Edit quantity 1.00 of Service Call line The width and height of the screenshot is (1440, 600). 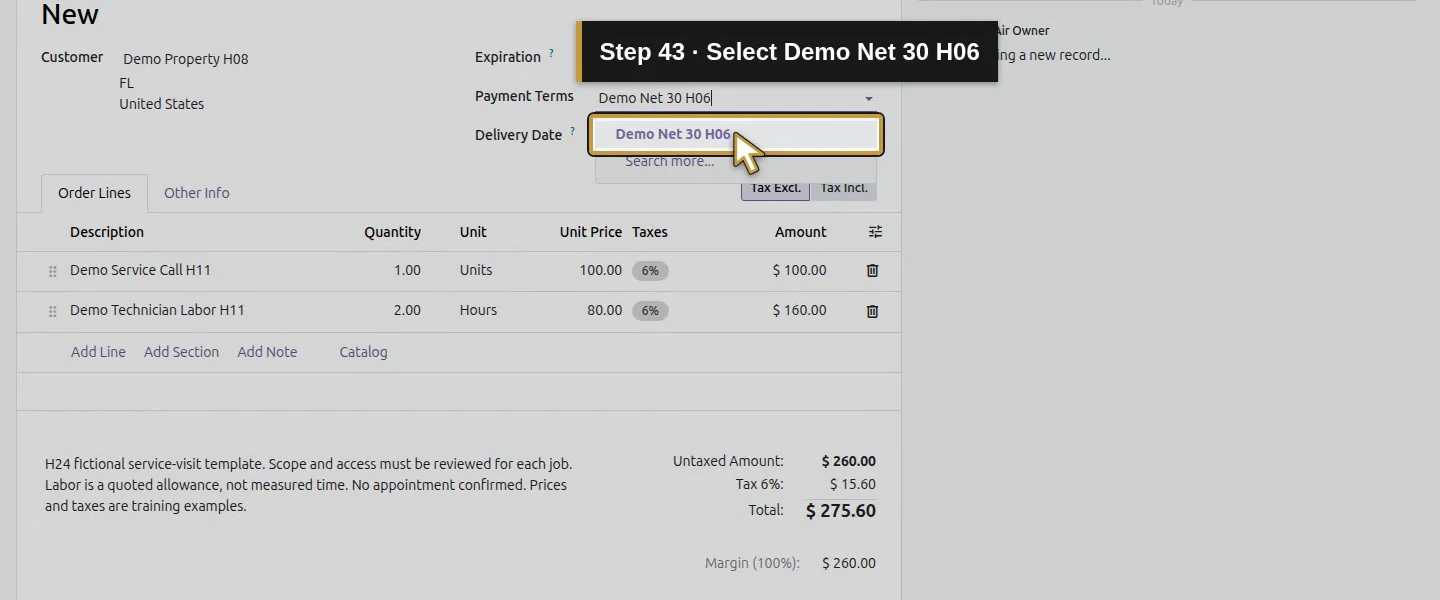click(x=407, y=270)
